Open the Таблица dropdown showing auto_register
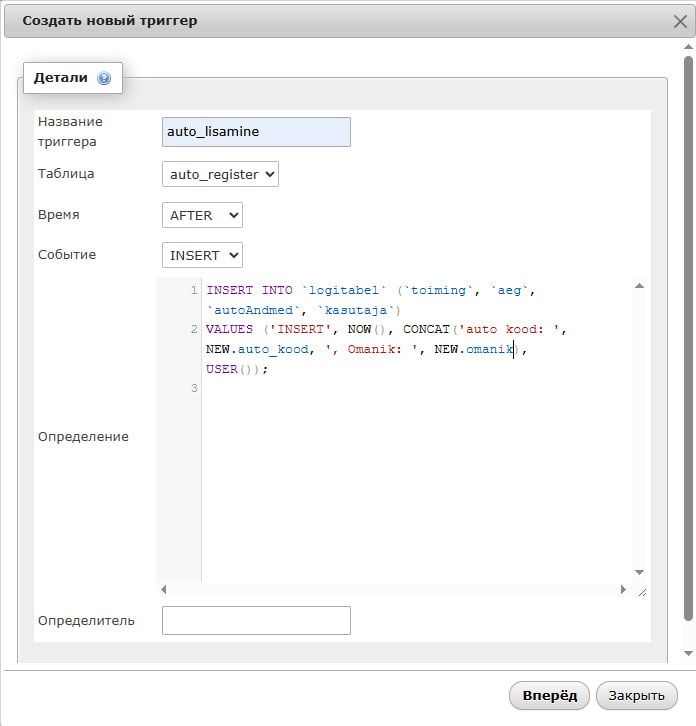Screen dimensions: 696x726 pos(220,174)
